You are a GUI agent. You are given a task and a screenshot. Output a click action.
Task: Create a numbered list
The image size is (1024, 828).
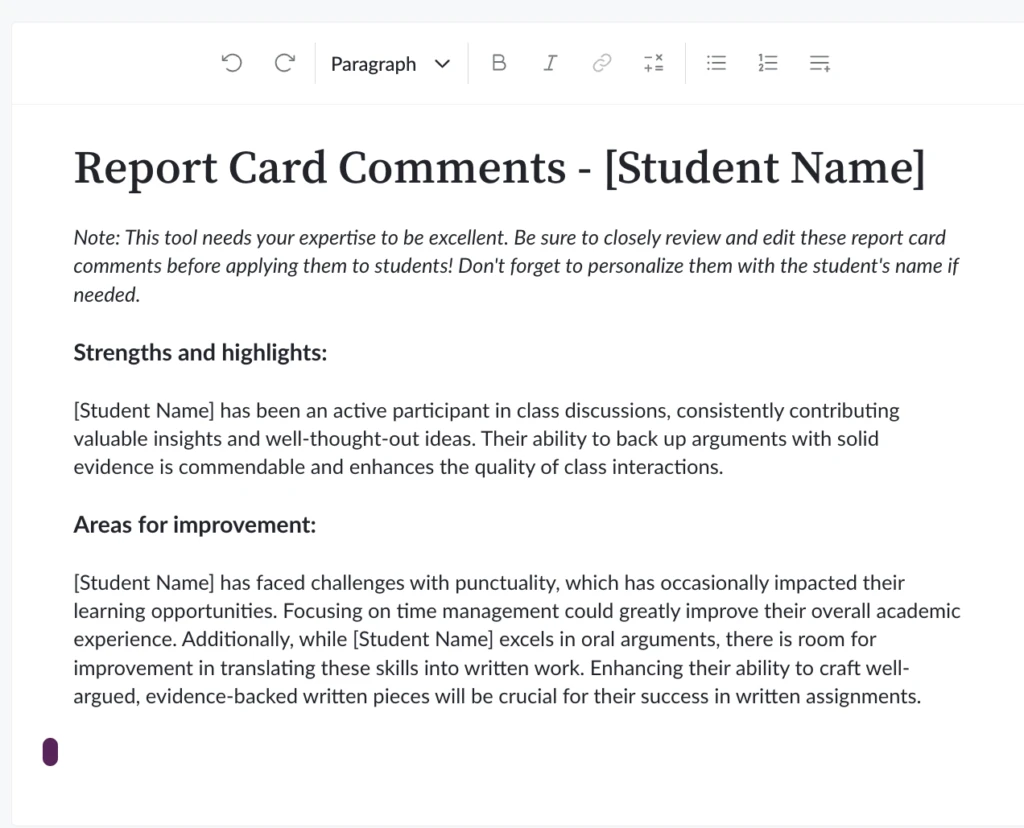tap(767, 62)
